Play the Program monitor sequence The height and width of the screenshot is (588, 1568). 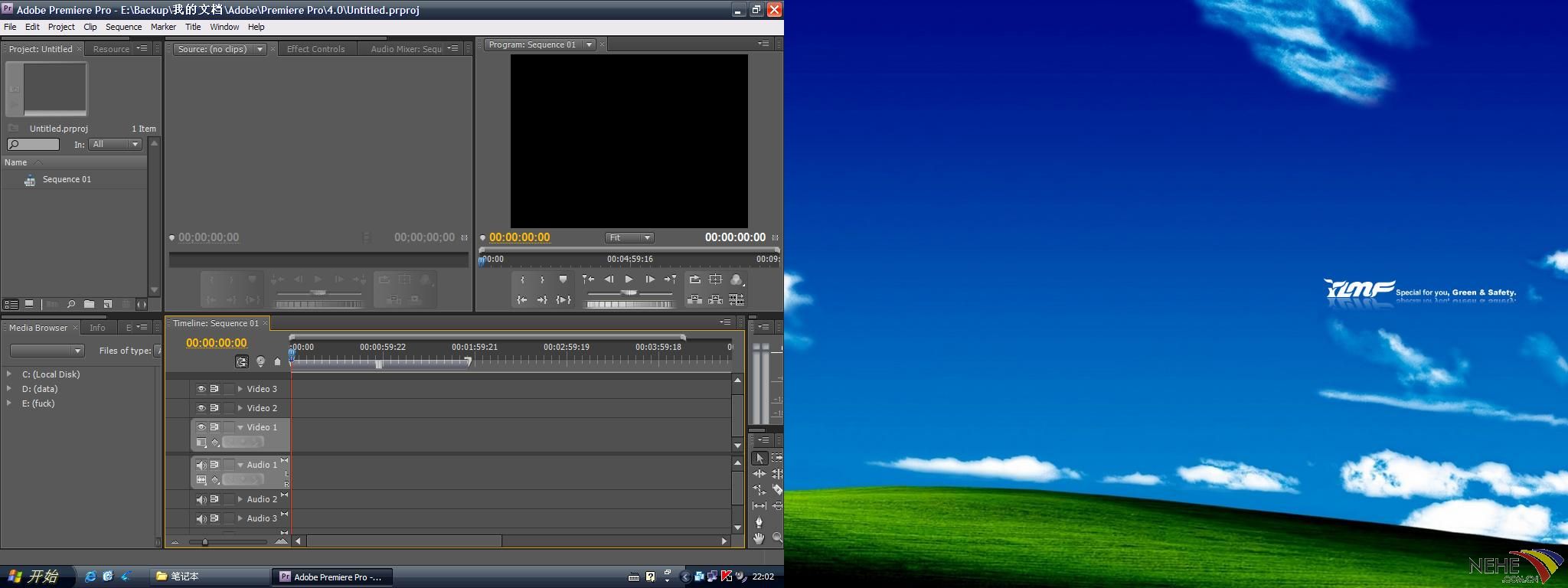629,279
